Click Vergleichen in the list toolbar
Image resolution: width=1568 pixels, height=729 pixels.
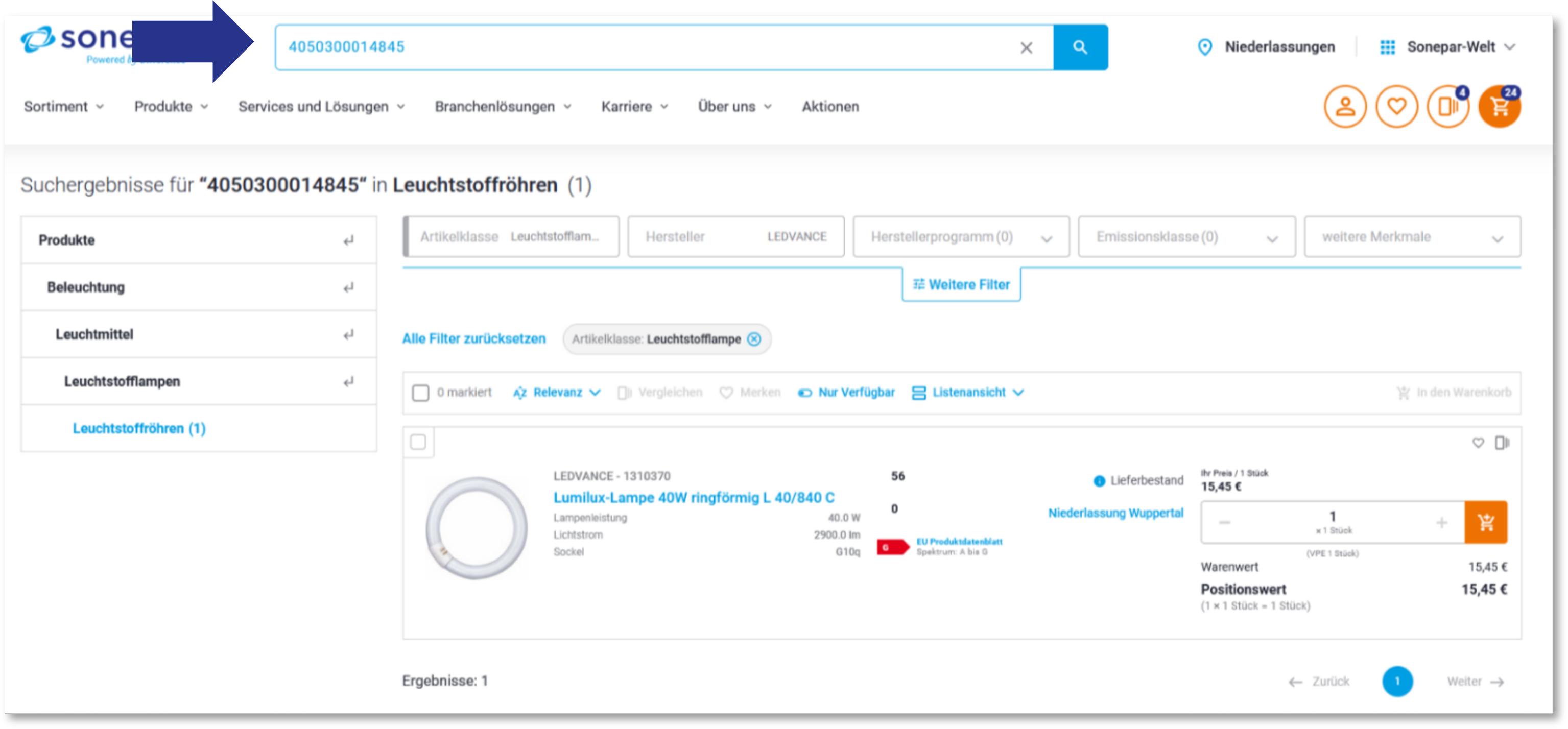660,393
